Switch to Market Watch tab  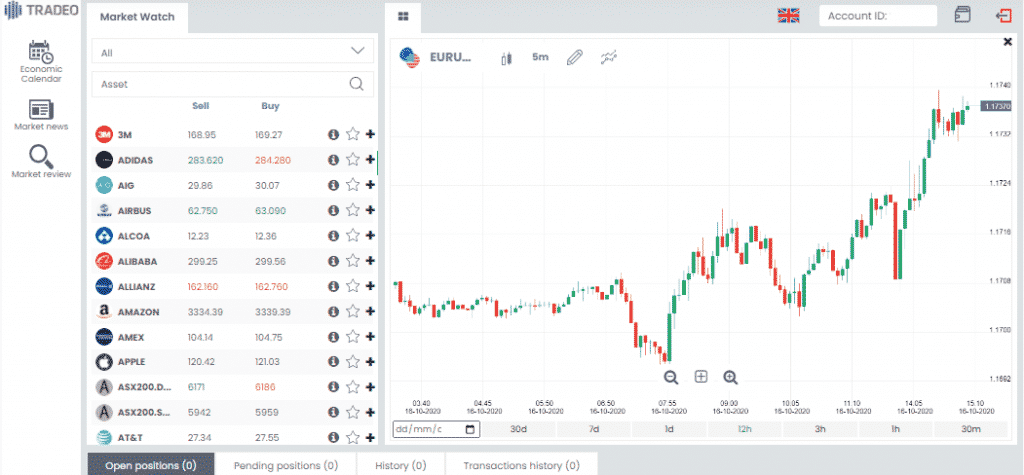137,17
